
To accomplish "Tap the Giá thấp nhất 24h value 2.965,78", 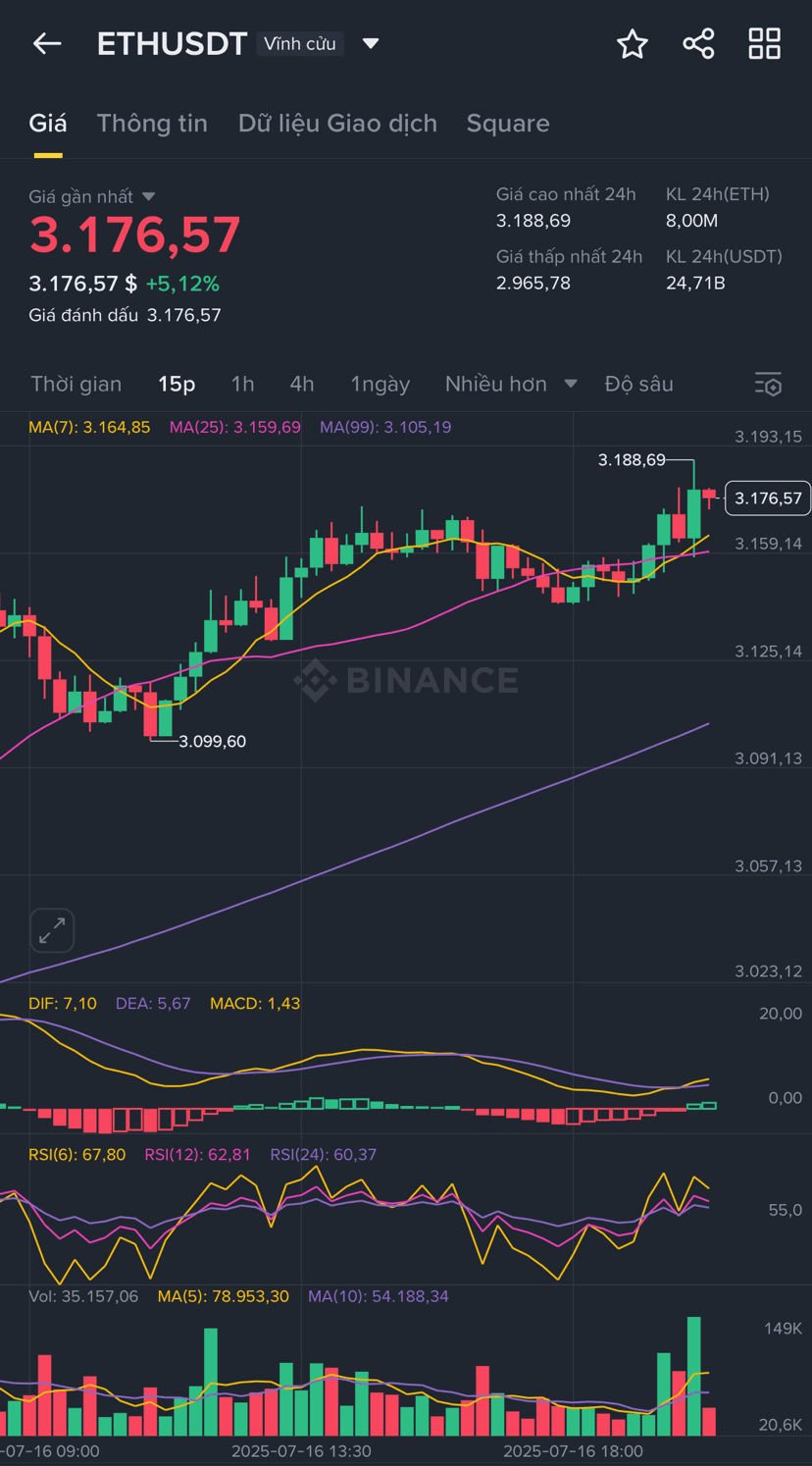I will [533, 283].
